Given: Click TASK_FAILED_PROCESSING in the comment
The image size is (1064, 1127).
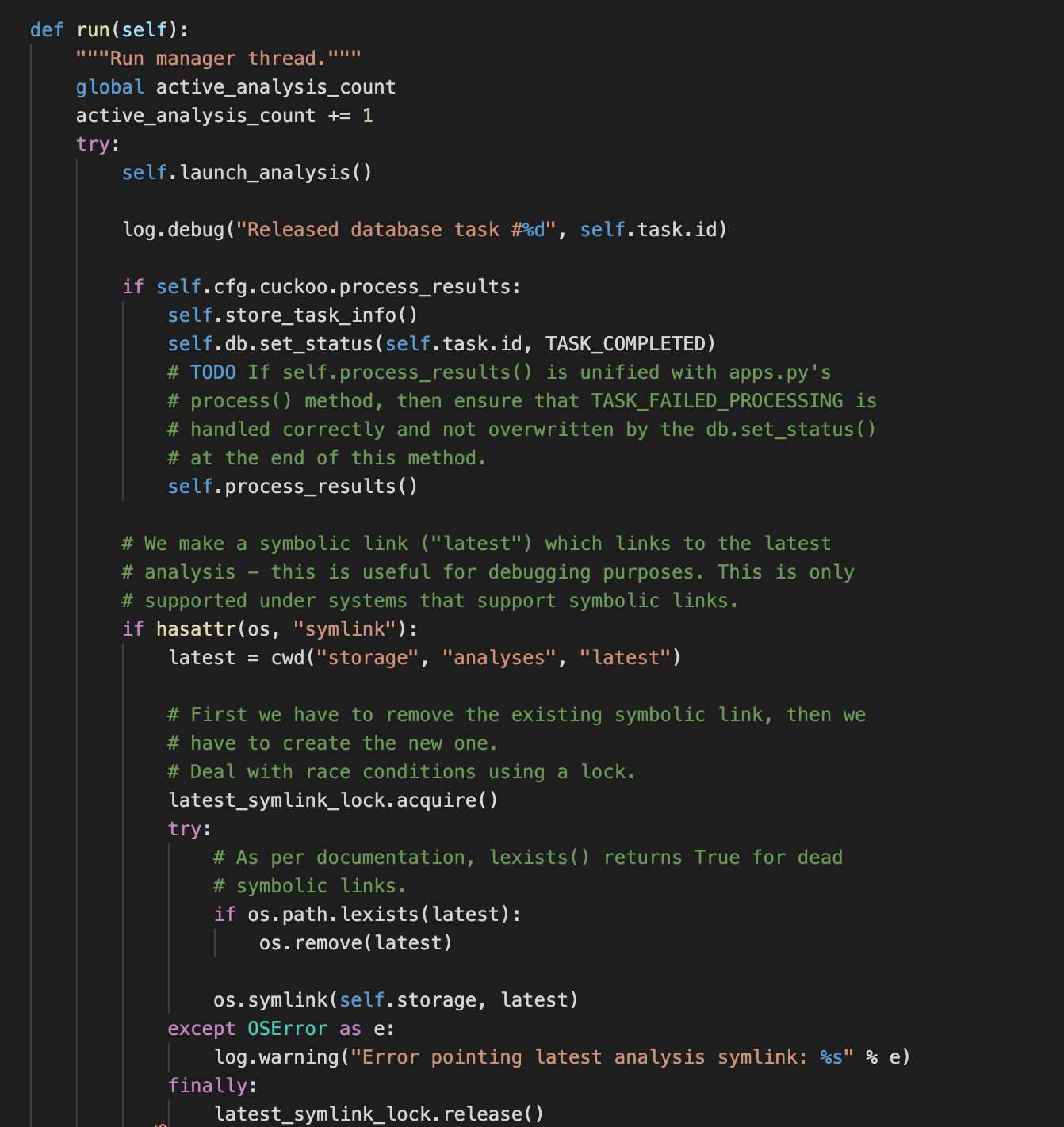Looking at the screenshot, I should [x=718, y=401].
